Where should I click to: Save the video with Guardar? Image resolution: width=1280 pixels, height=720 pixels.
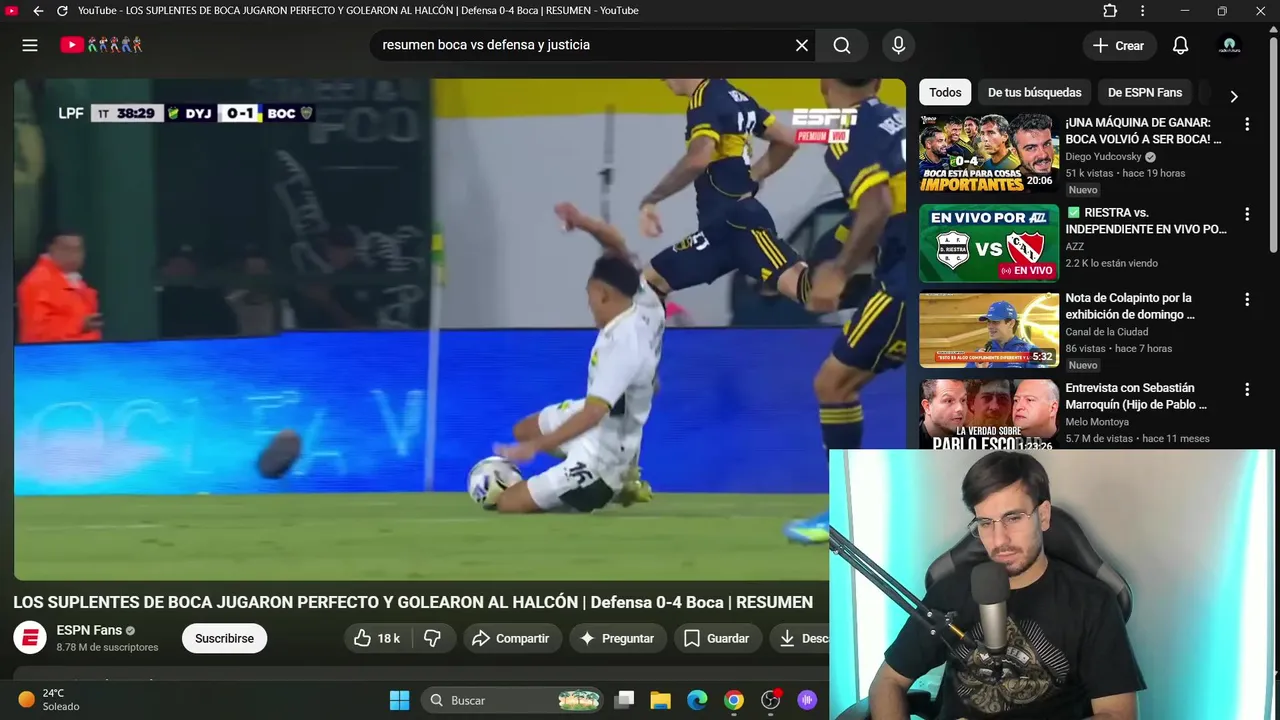point(716,638)
